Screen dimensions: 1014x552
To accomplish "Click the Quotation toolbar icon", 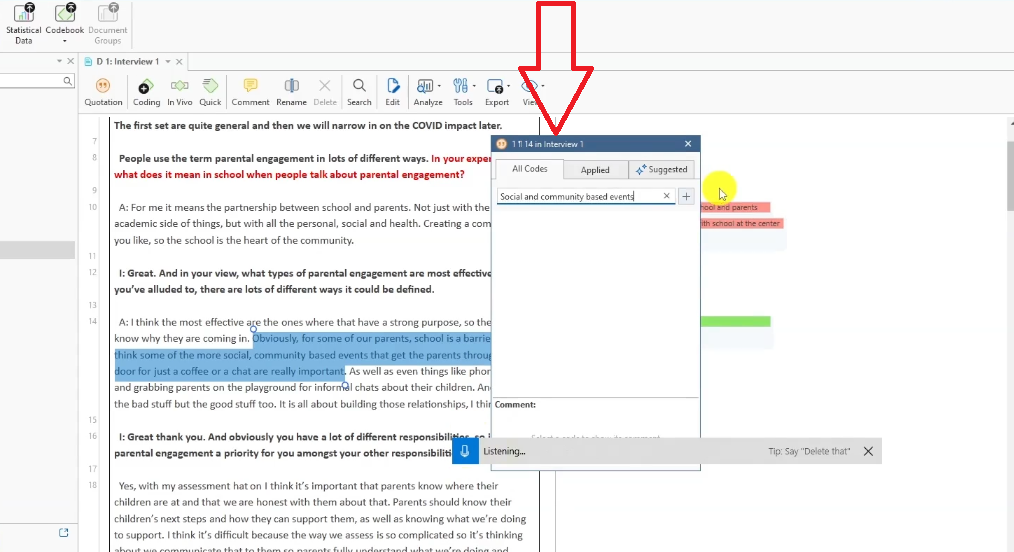I will tap(103, 91).
